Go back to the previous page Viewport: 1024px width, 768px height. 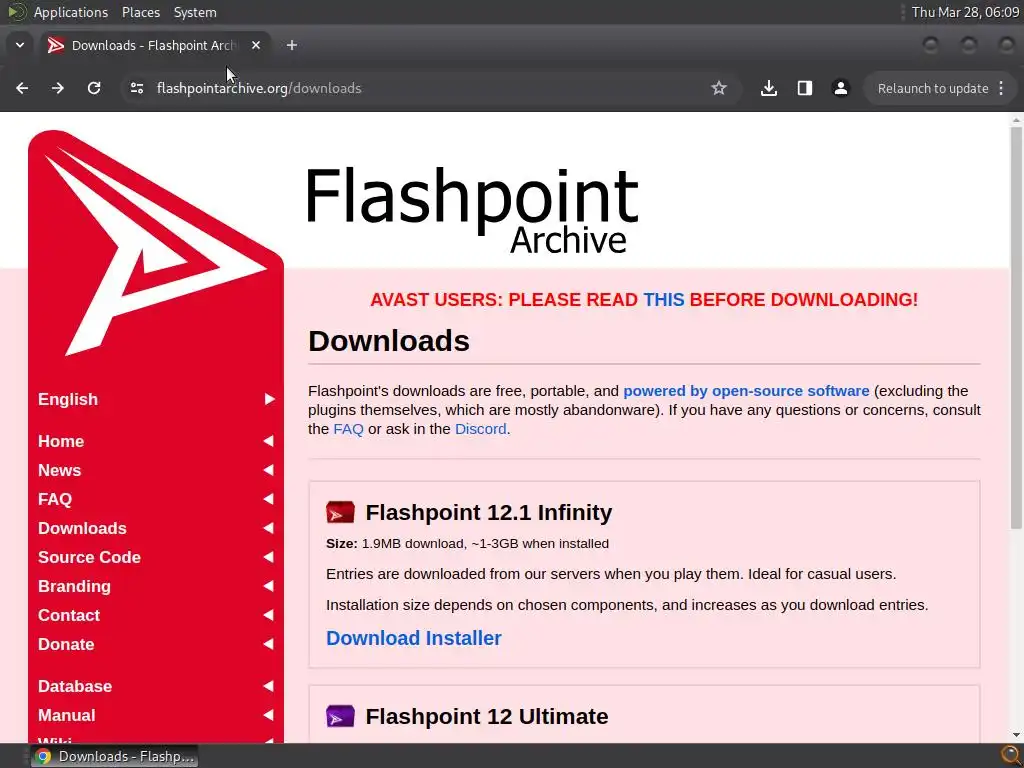(22, 88)
